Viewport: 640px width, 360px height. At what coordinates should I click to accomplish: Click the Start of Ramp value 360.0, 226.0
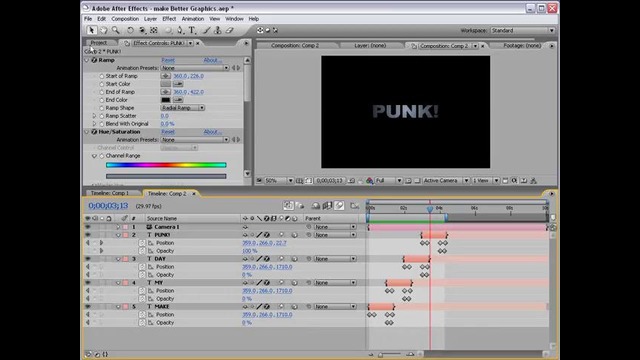click(189, 76)
